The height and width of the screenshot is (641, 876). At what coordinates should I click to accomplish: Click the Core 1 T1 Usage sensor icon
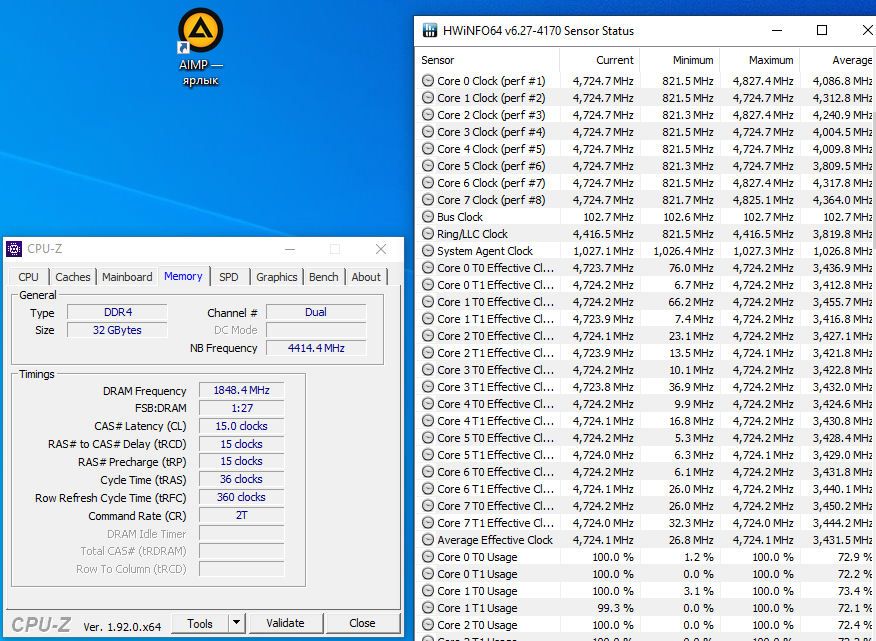coord(428,608)
